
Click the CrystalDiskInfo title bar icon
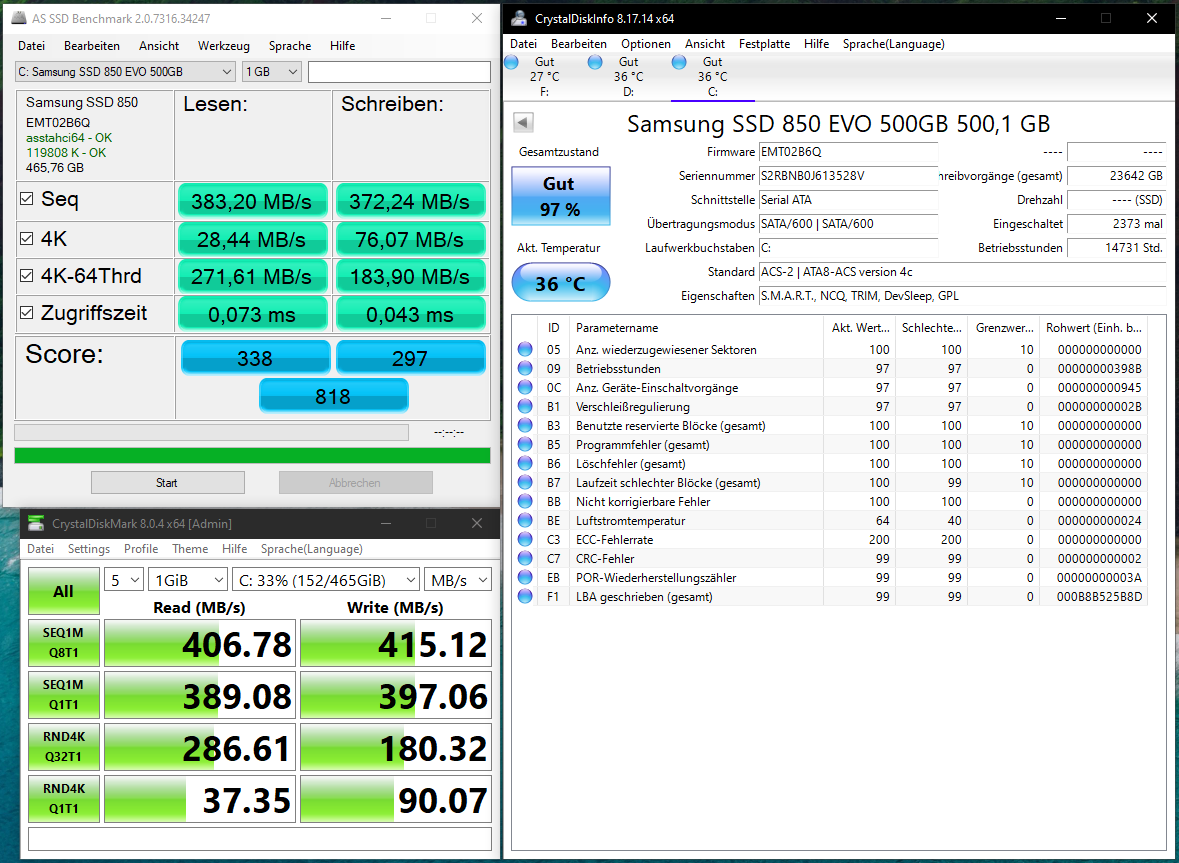pos(518,18)
